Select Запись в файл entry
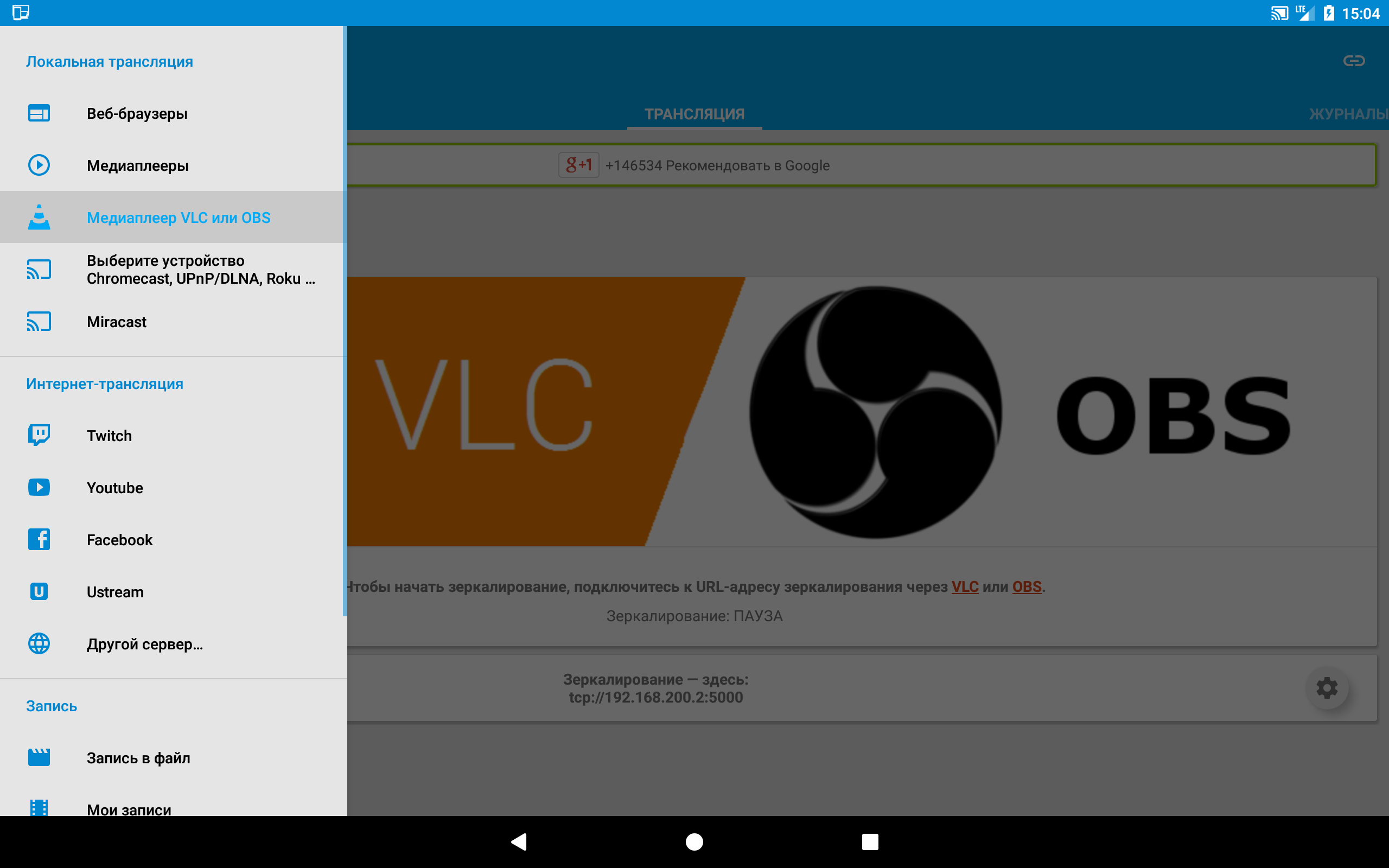Screen dimensions: 1389x868 coord(172,758)
